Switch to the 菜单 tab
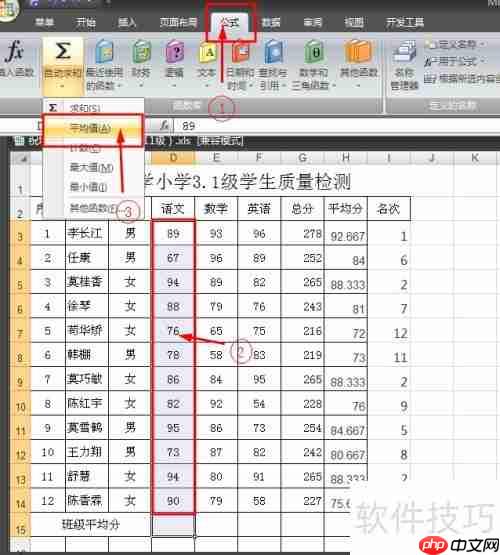Viewport: 500px width, 555px height. (x=45, y=22)
